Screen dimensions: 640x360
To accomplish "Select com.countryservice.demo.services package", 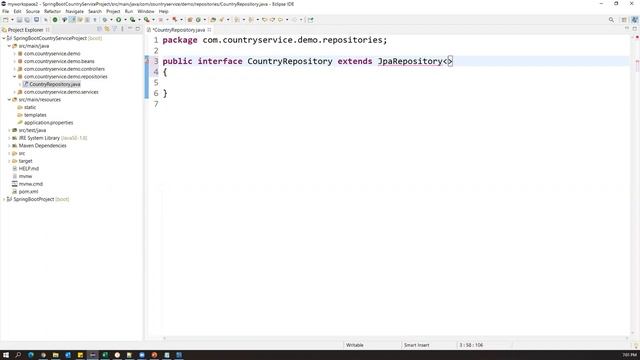I will point(61,92).
